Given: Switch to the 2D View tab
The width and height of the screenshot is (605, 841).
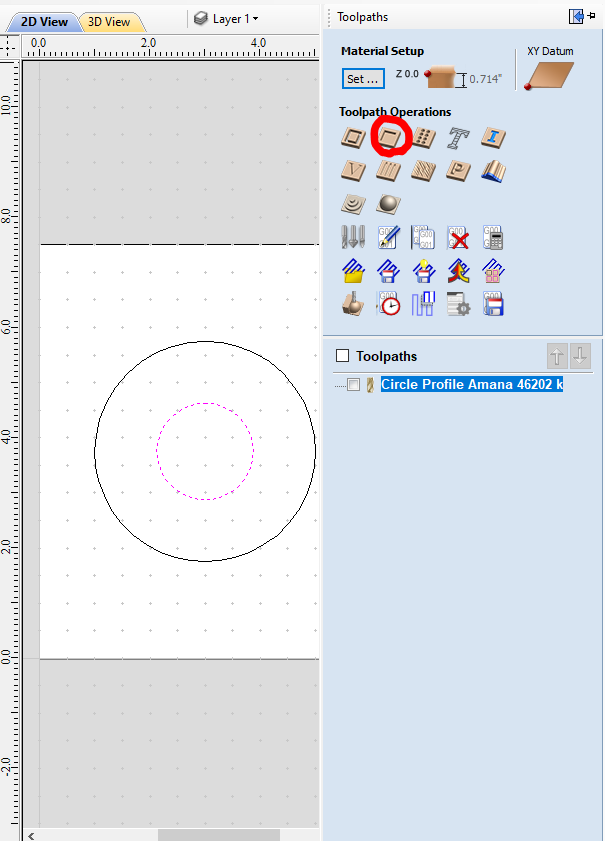Looking at the screenshot, I should click(x=44, y=22).
